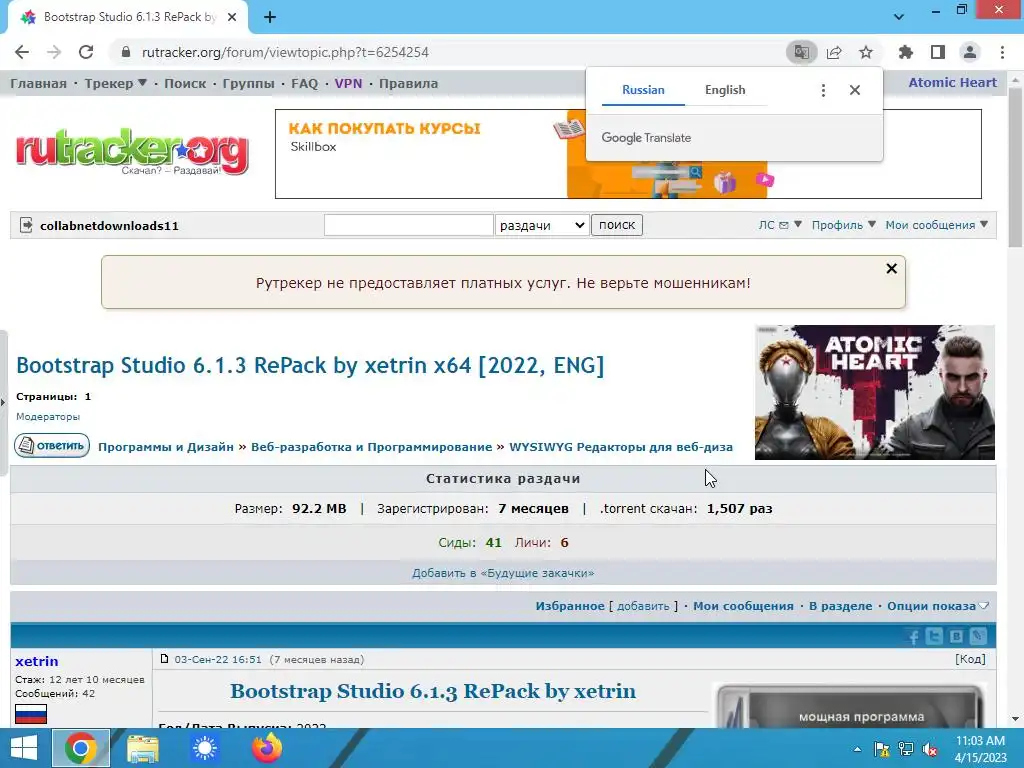Close the Google Translate popup
This screenshot has width=1024, height=768.
coord(855,90)
